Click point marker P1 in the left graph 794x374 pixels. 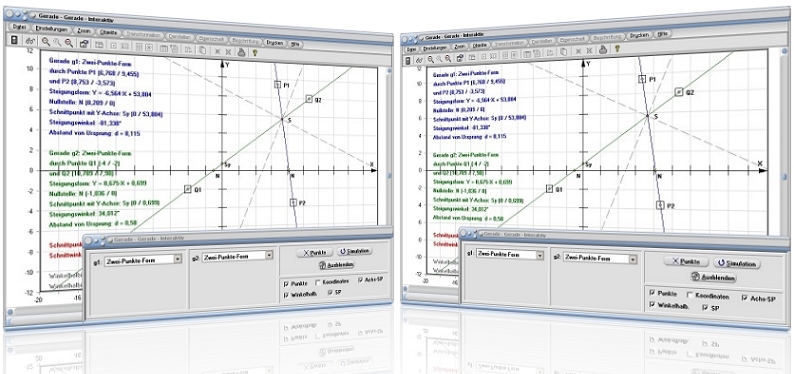pos(278,85)
